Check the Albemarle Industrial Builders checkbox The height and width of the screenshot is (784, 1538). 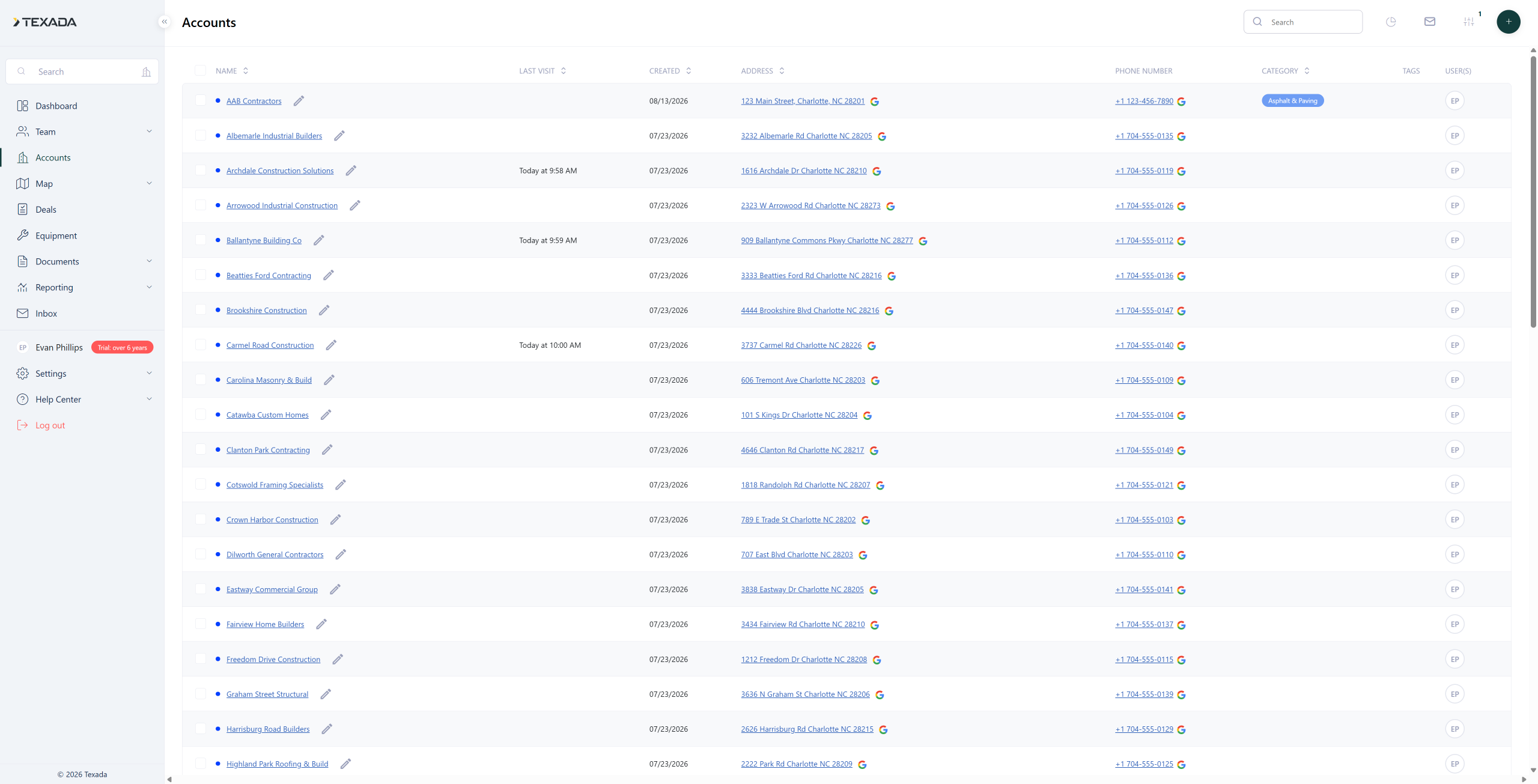click(200, 135)
